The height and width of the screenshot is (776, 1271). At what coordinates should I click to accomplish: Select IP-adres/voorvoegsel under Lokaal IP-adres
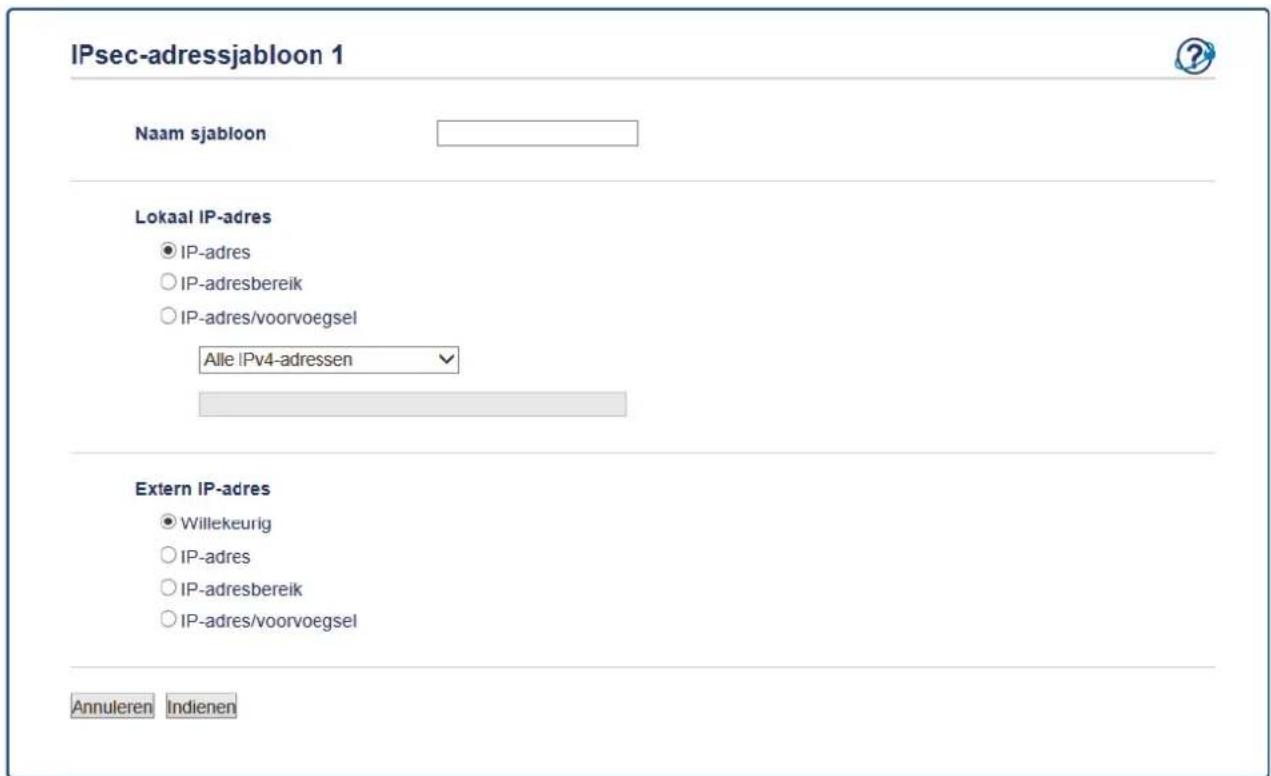[x=168, y=316]
